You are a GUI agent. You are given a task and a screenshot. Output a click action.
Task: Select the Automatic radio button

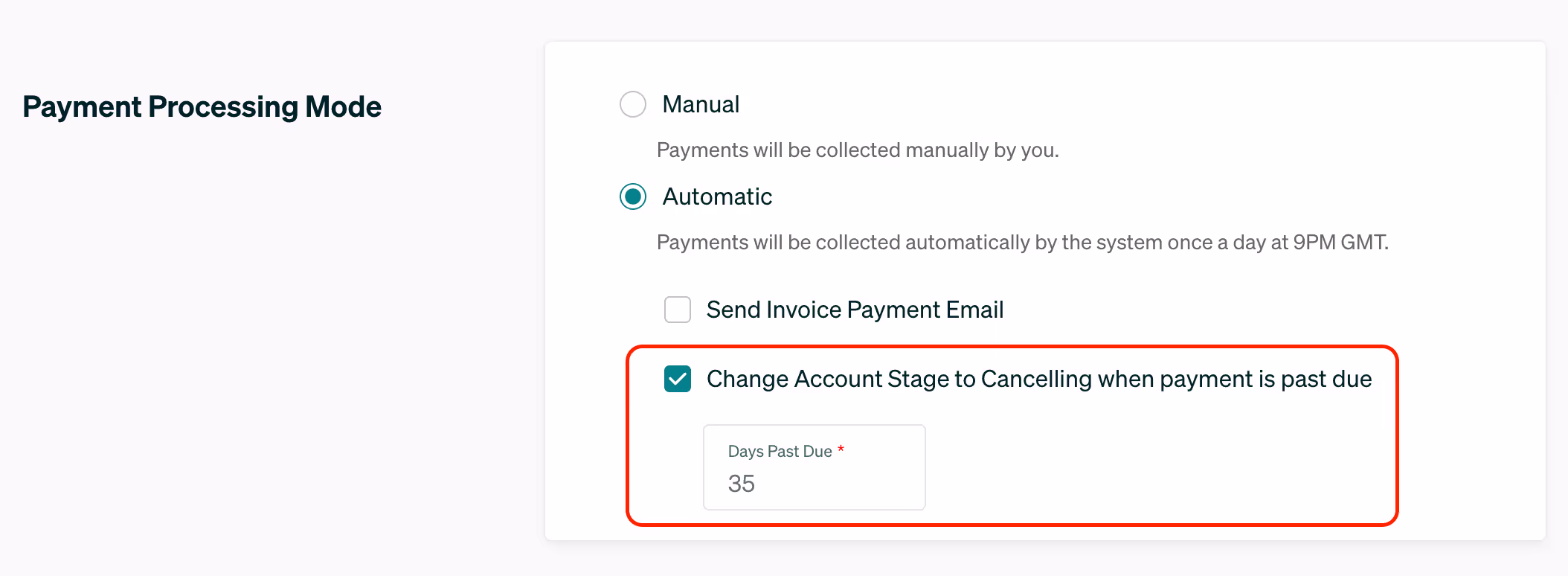pyautogui.click(x=633, y=196)
